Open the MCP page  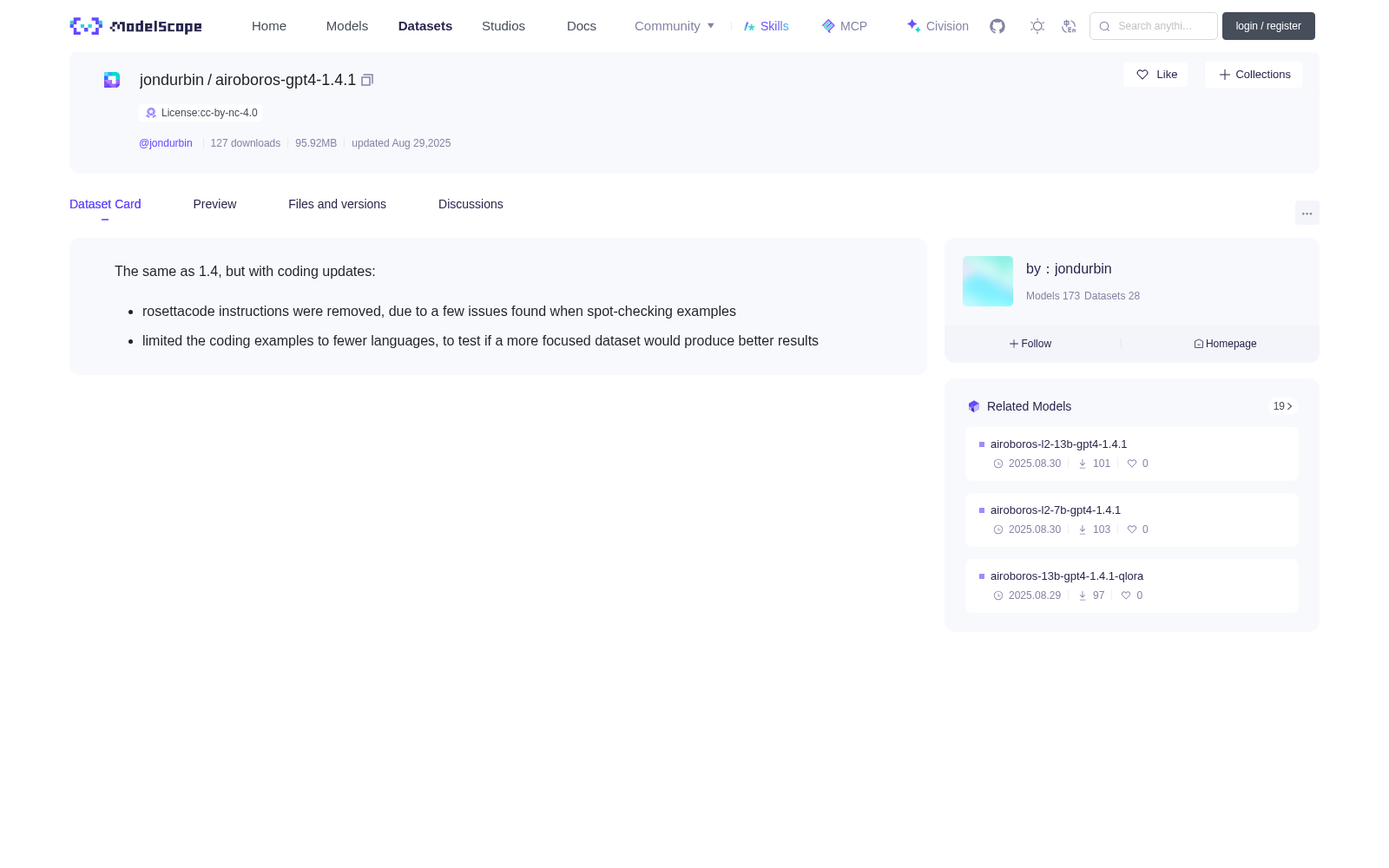click(845, 26)
